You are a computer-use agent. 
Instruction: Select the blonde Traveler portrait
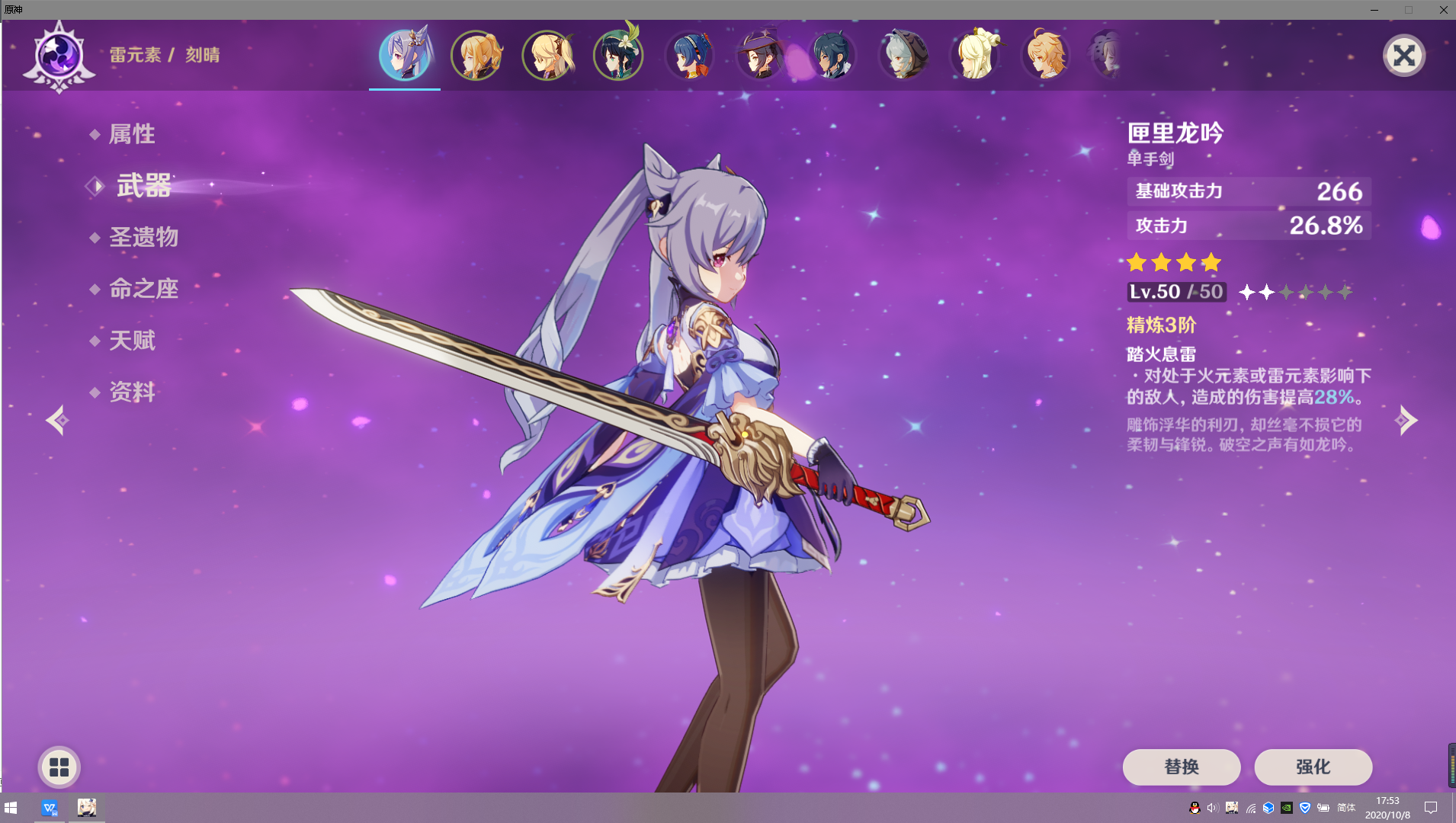547,55
